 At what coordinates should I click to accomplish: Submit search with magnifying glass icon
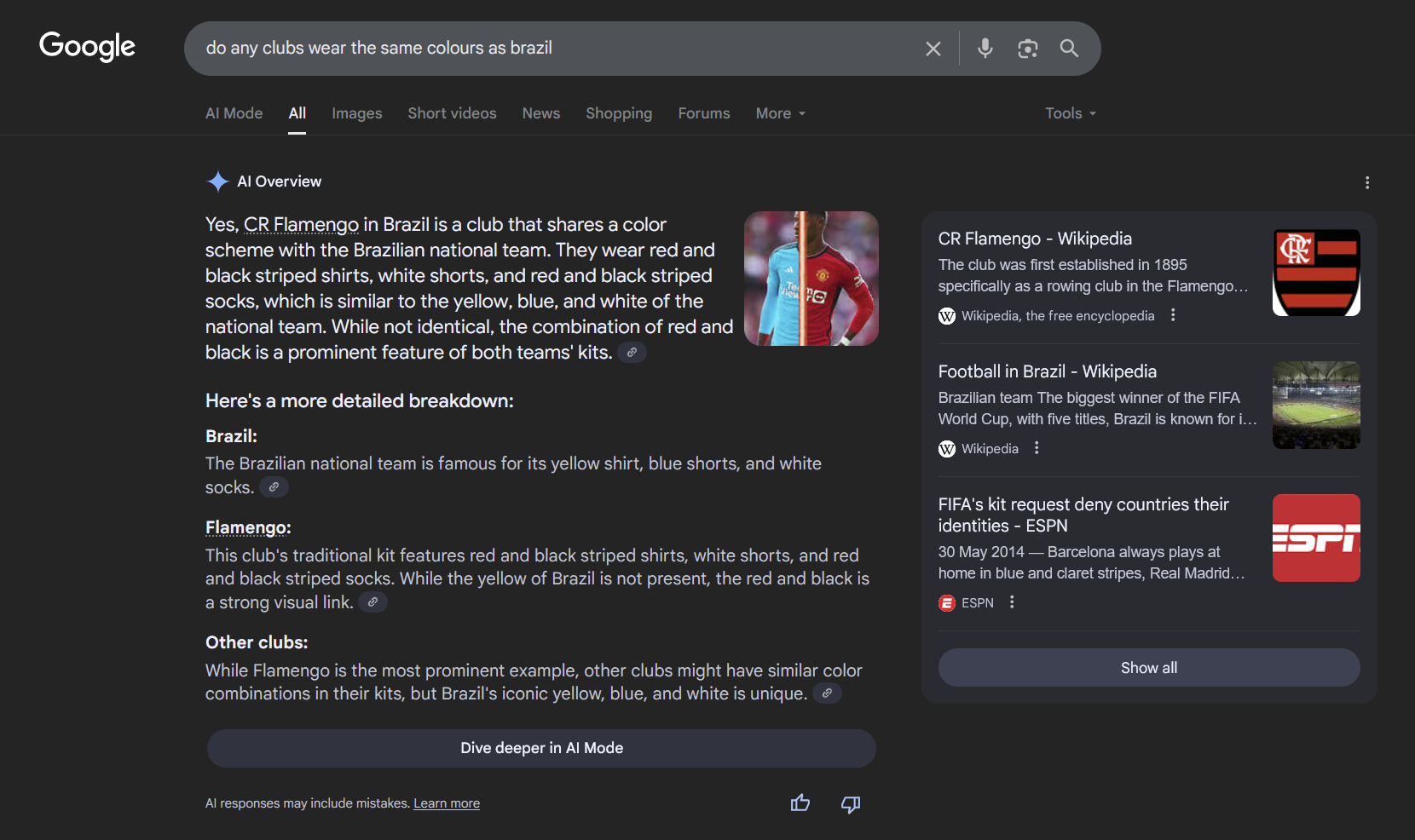(x=1069, y=49)
